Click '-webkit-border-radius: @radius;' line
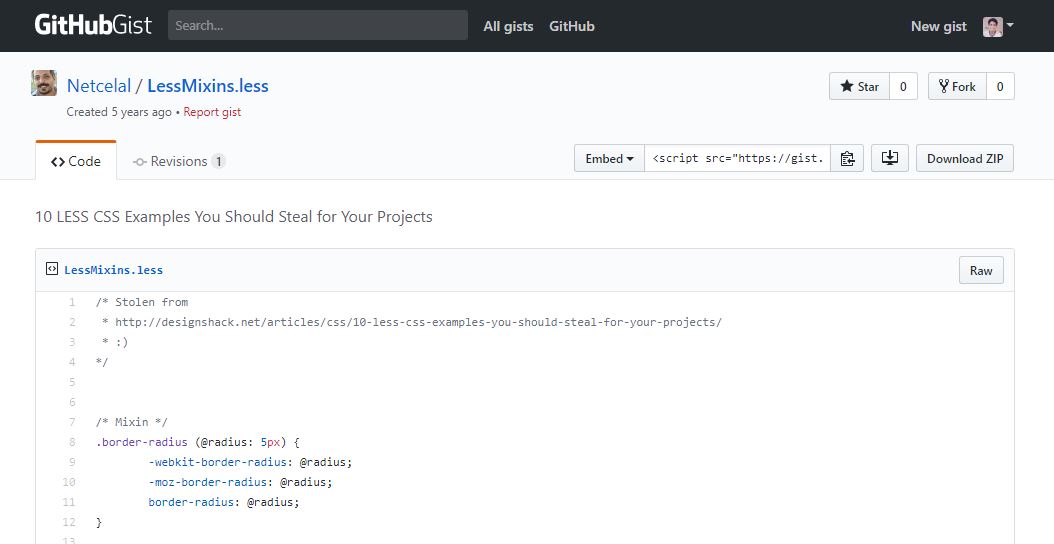Viewport: 1054px width, 544px height. point(250,462)
